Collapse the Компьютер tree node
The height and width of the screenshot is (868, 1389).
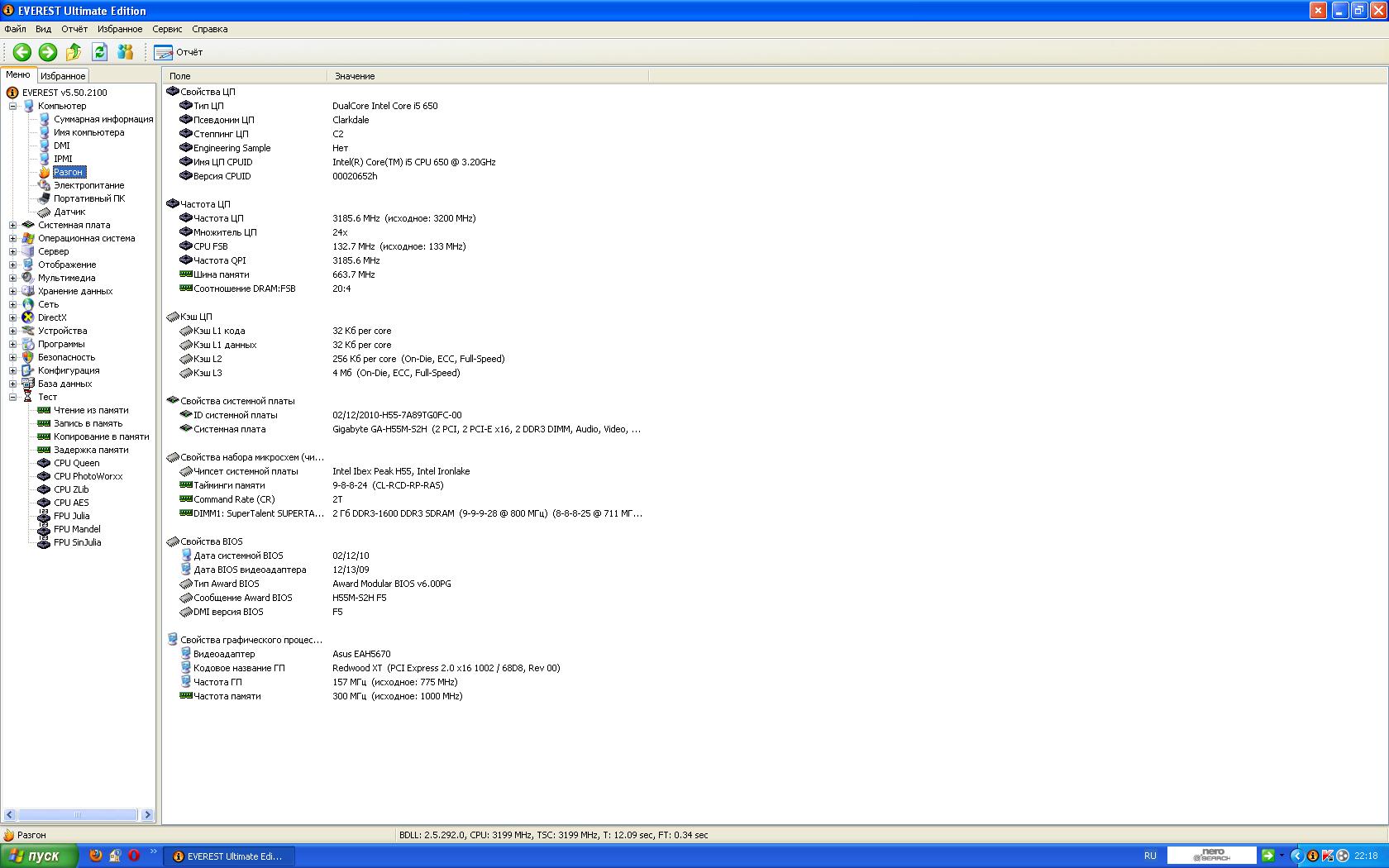(x=12, y=106)
